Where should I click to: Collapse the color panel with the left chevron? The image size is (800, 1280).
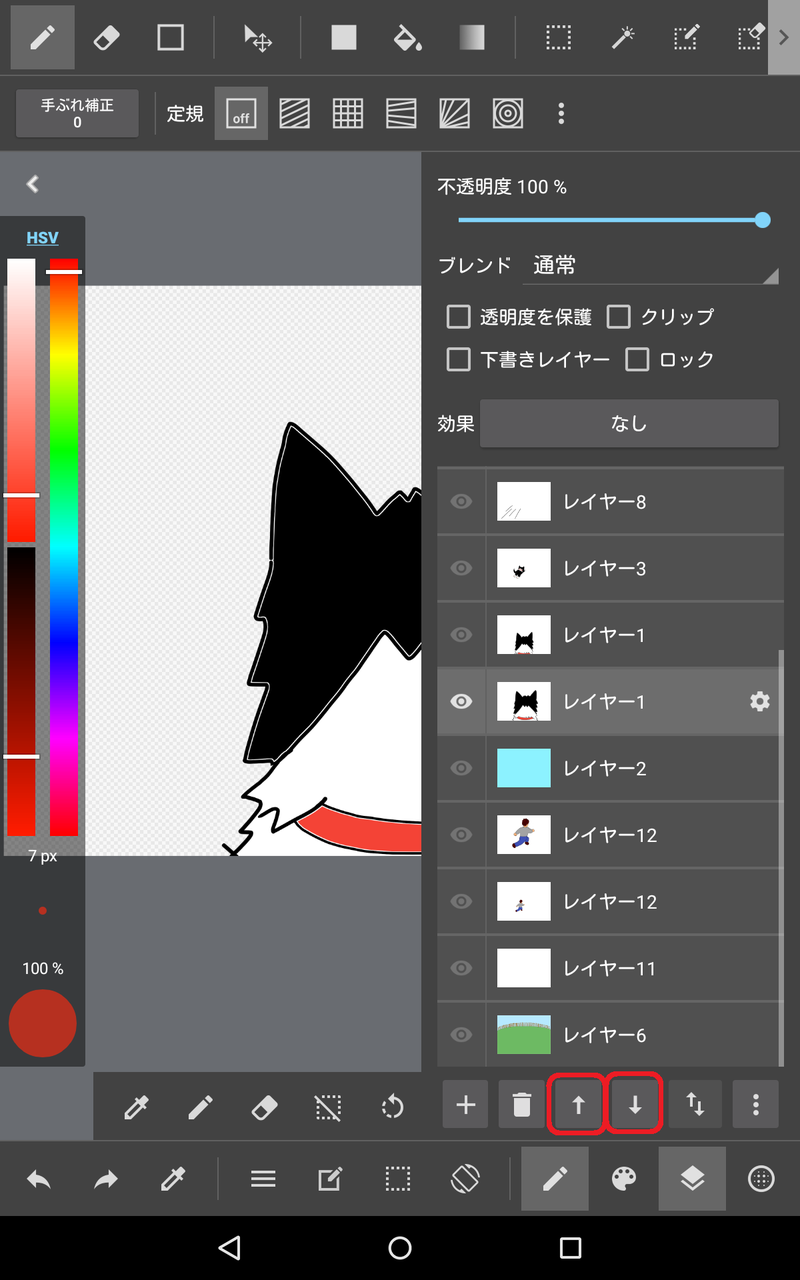point(33,184)
